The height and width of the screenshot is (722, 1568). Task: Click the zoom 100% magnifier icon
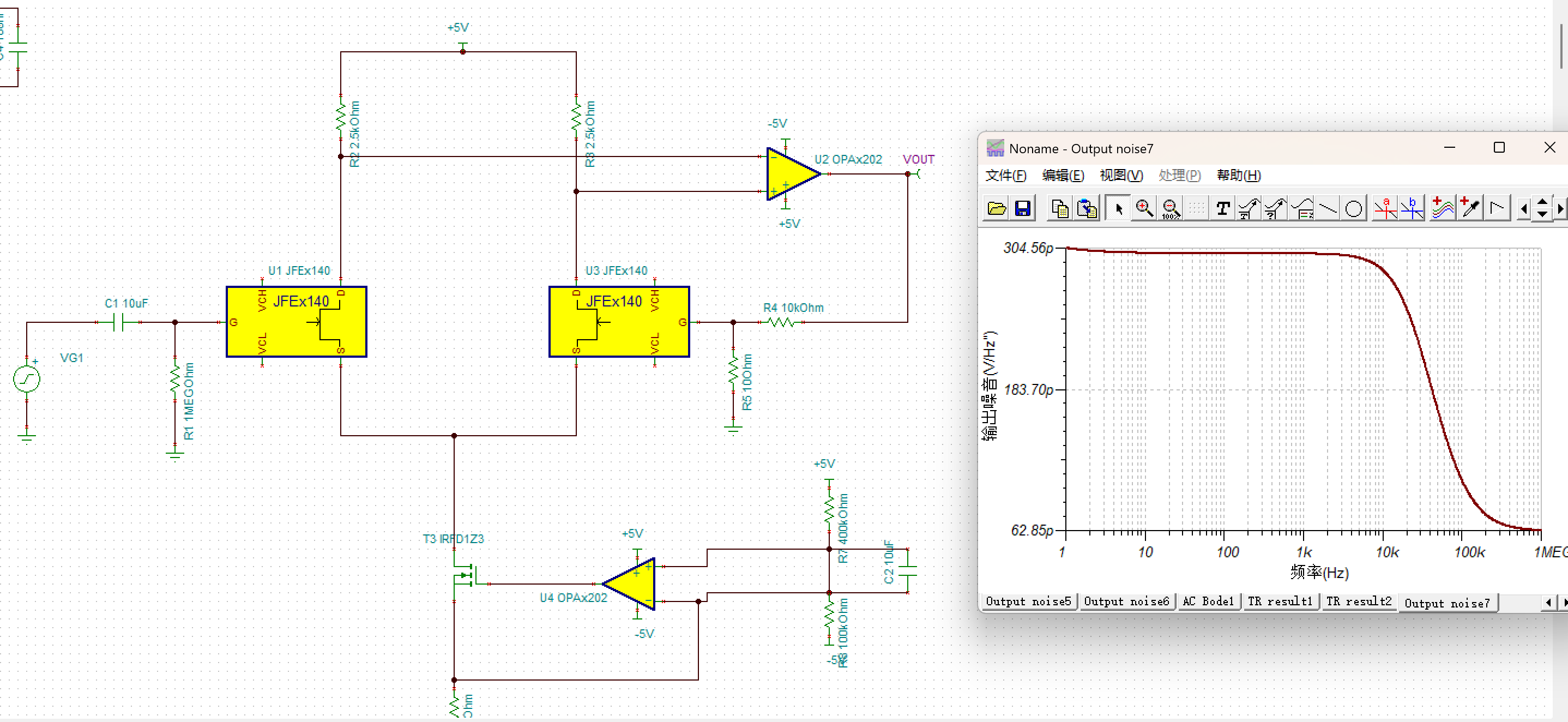1170,209
